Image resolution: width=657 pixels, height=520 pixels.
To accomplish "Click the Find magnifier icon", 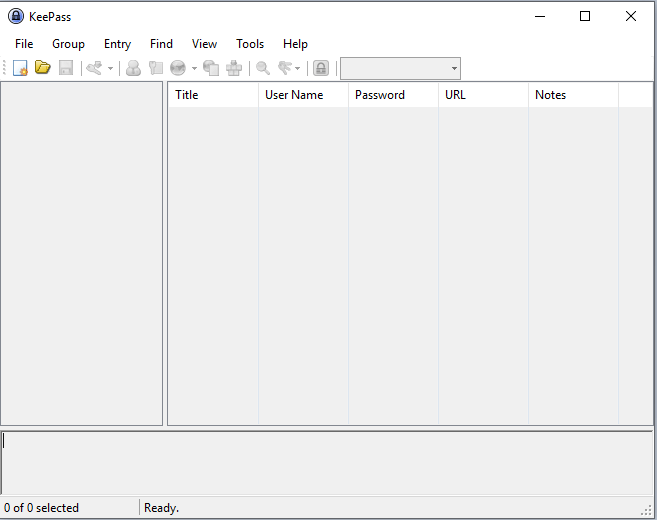I will tap(263, 68).
